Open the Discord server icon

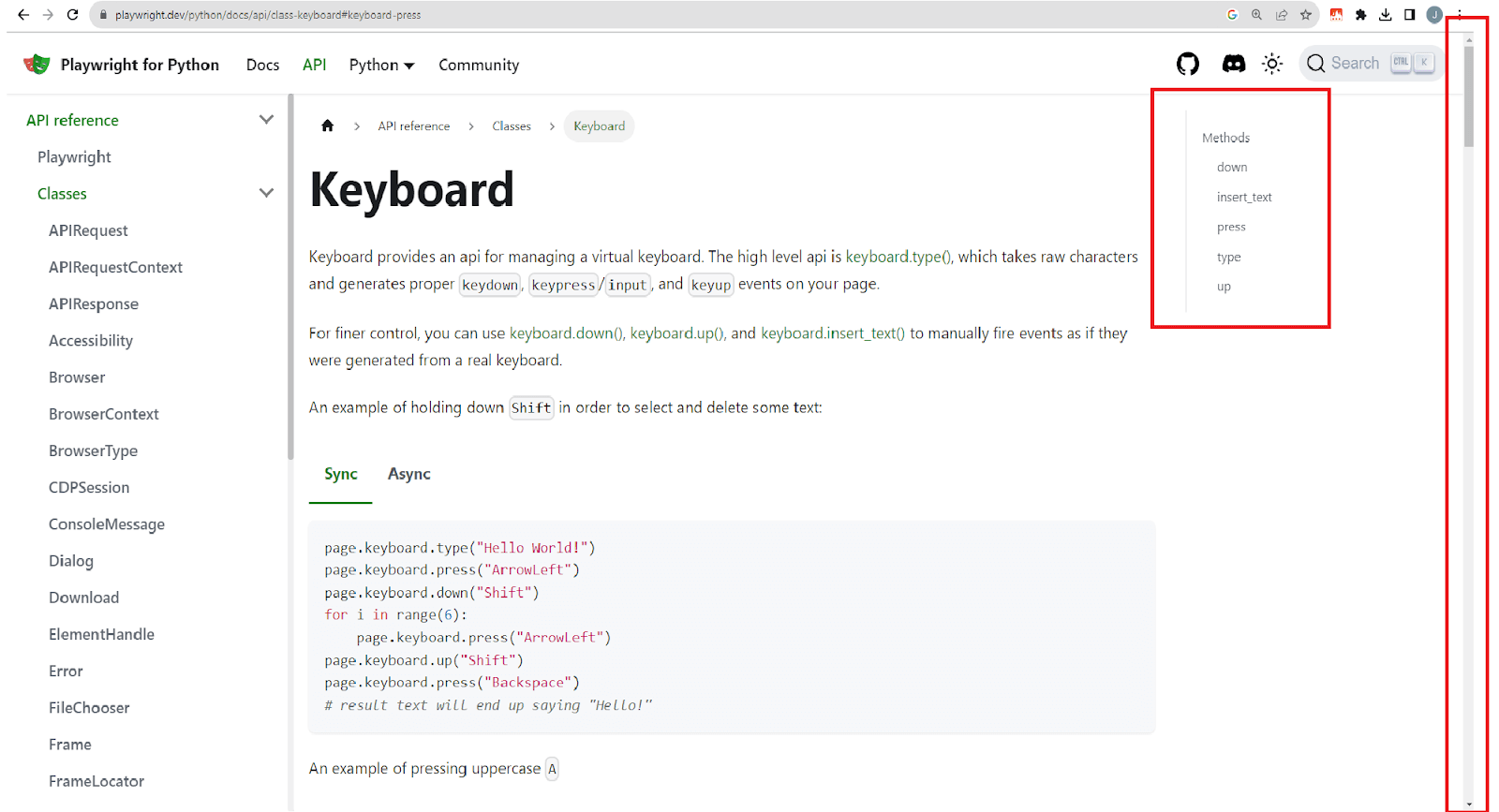(x=1234, y=64)
